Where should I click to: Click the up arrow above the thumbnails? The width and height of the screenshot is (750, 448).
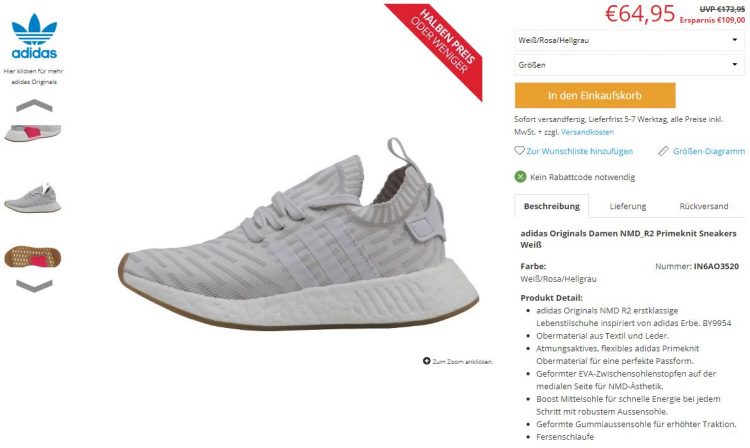[x=34, y=106]
